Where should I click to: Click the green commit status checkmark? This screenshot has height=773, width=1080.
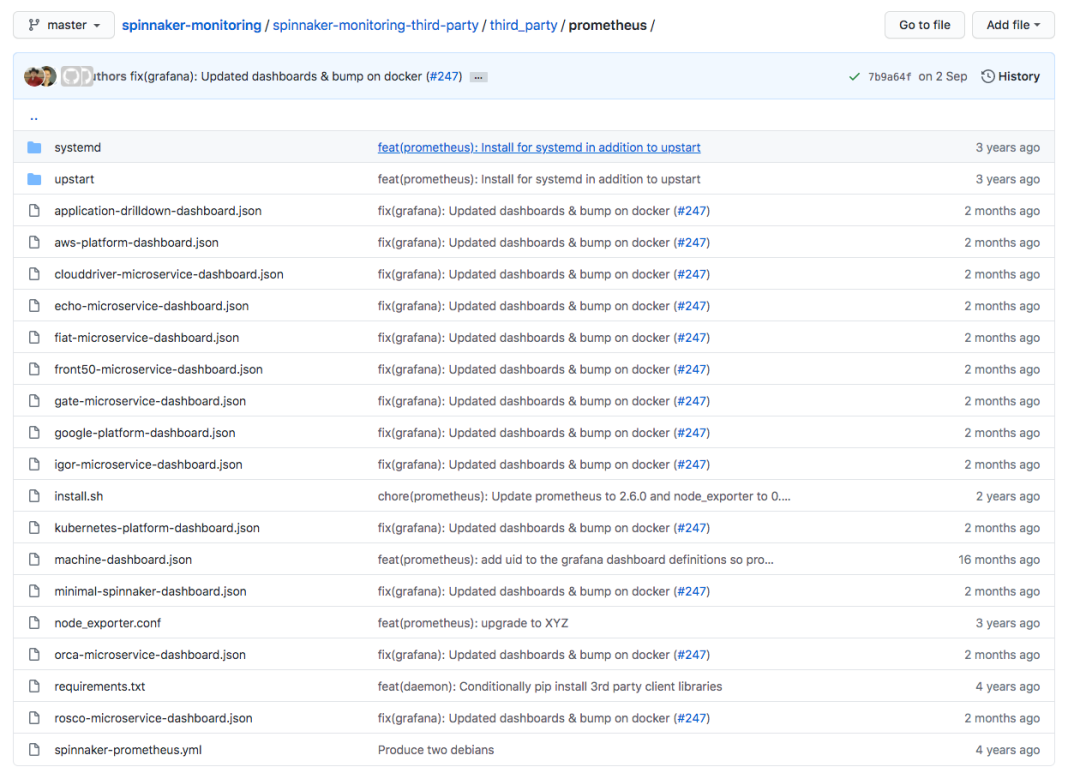tap(854, 76)
